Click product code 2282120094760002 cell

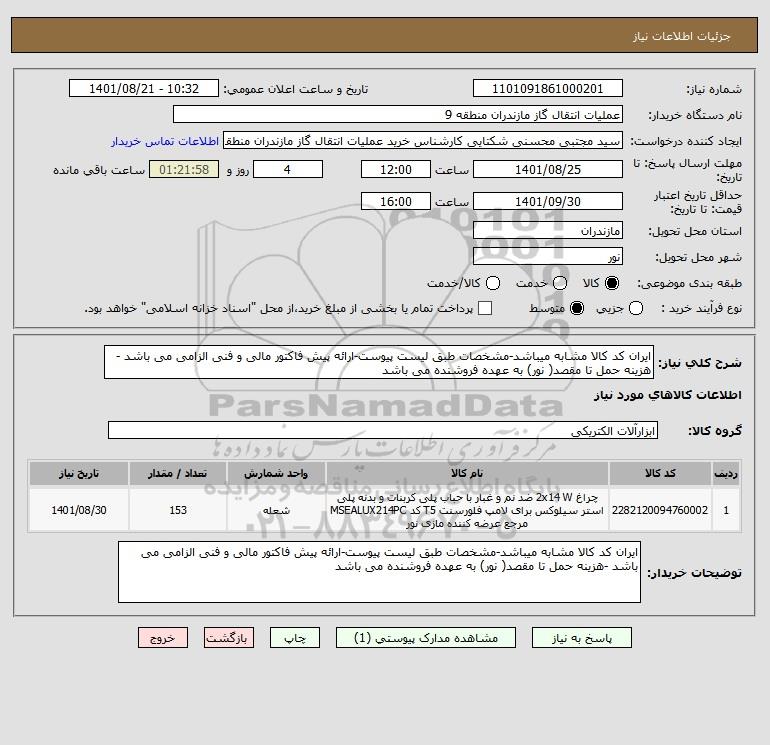(x=660, y=510)
